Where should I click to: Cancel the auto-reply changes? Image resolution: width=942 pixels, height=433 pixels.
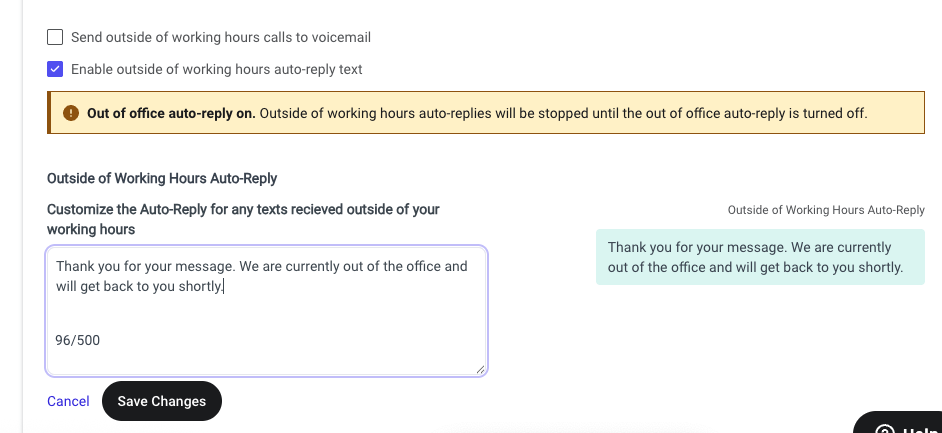[x=68, y=401]
